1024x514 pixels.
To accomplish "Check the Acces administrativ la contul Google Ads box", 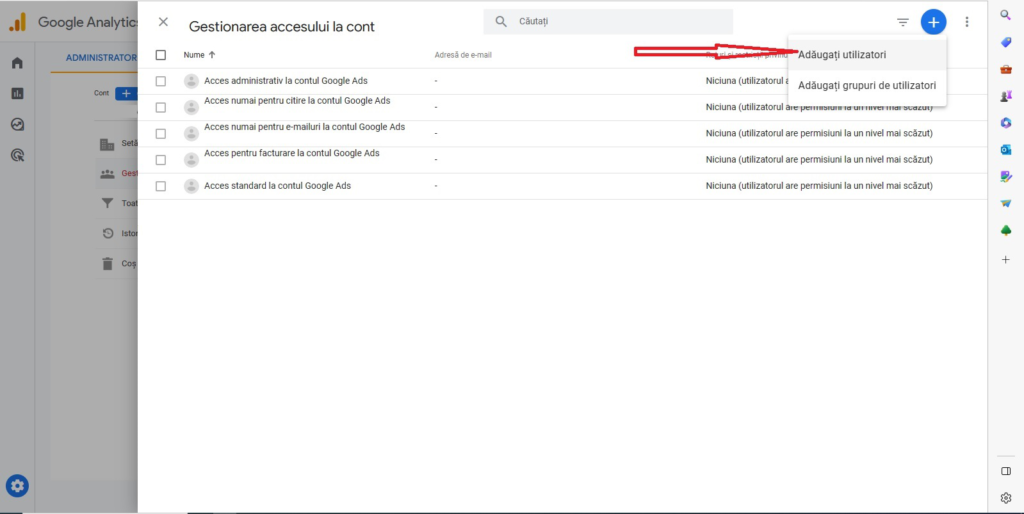I will 161,81.
